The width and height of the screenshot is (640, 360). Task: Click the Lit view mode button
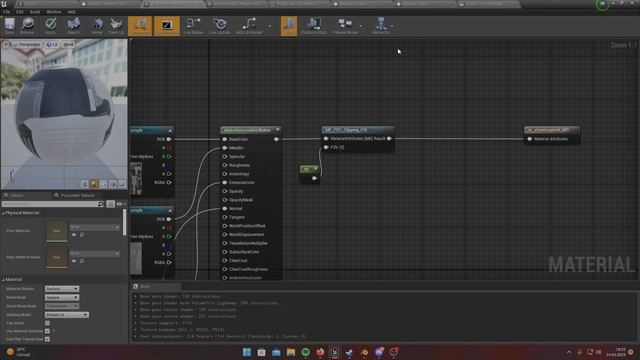point(52,44)
